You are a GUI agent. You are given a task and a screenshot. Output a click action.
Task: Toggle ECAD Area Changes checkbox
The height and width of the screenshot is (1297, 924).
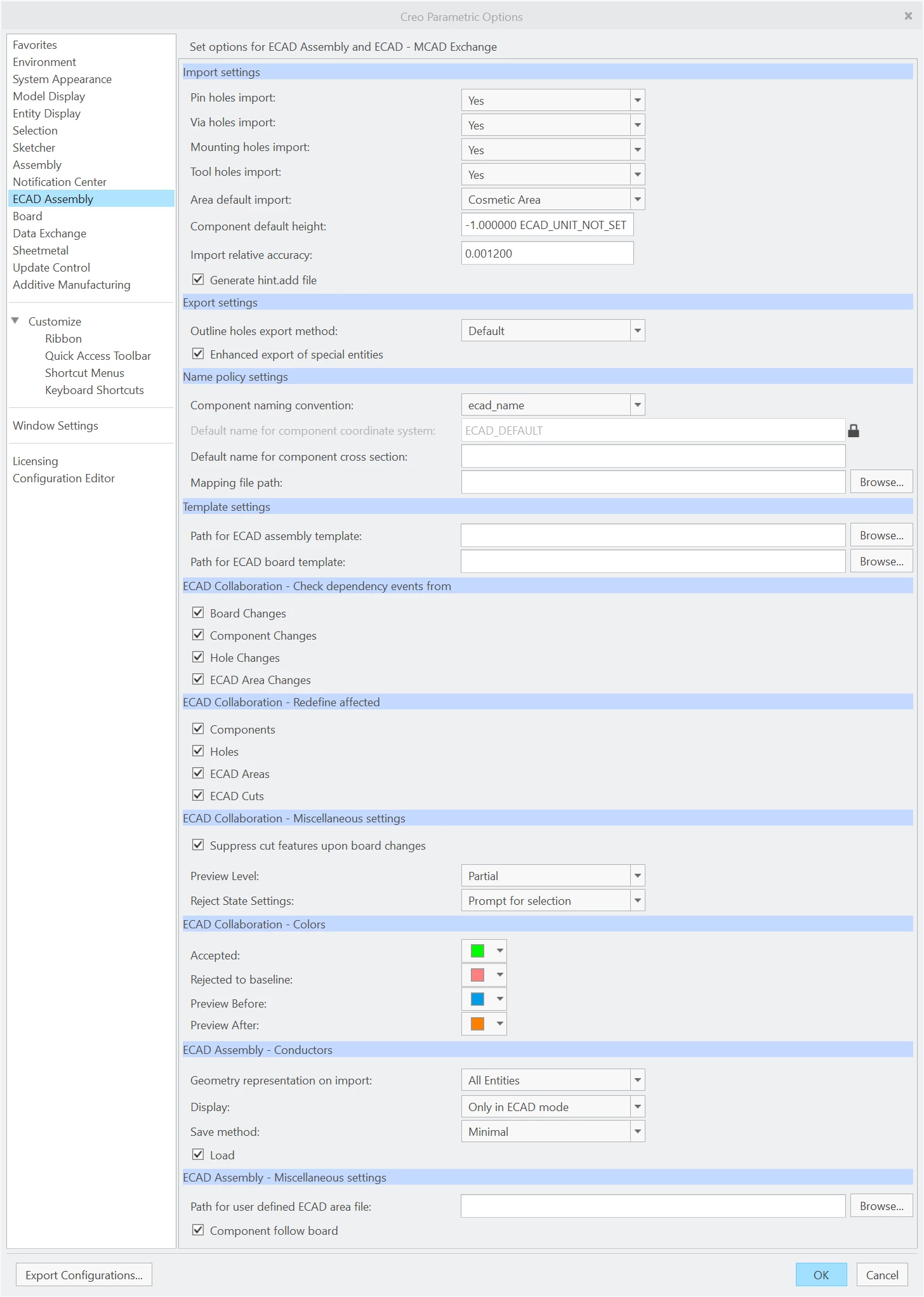point(198,680)
